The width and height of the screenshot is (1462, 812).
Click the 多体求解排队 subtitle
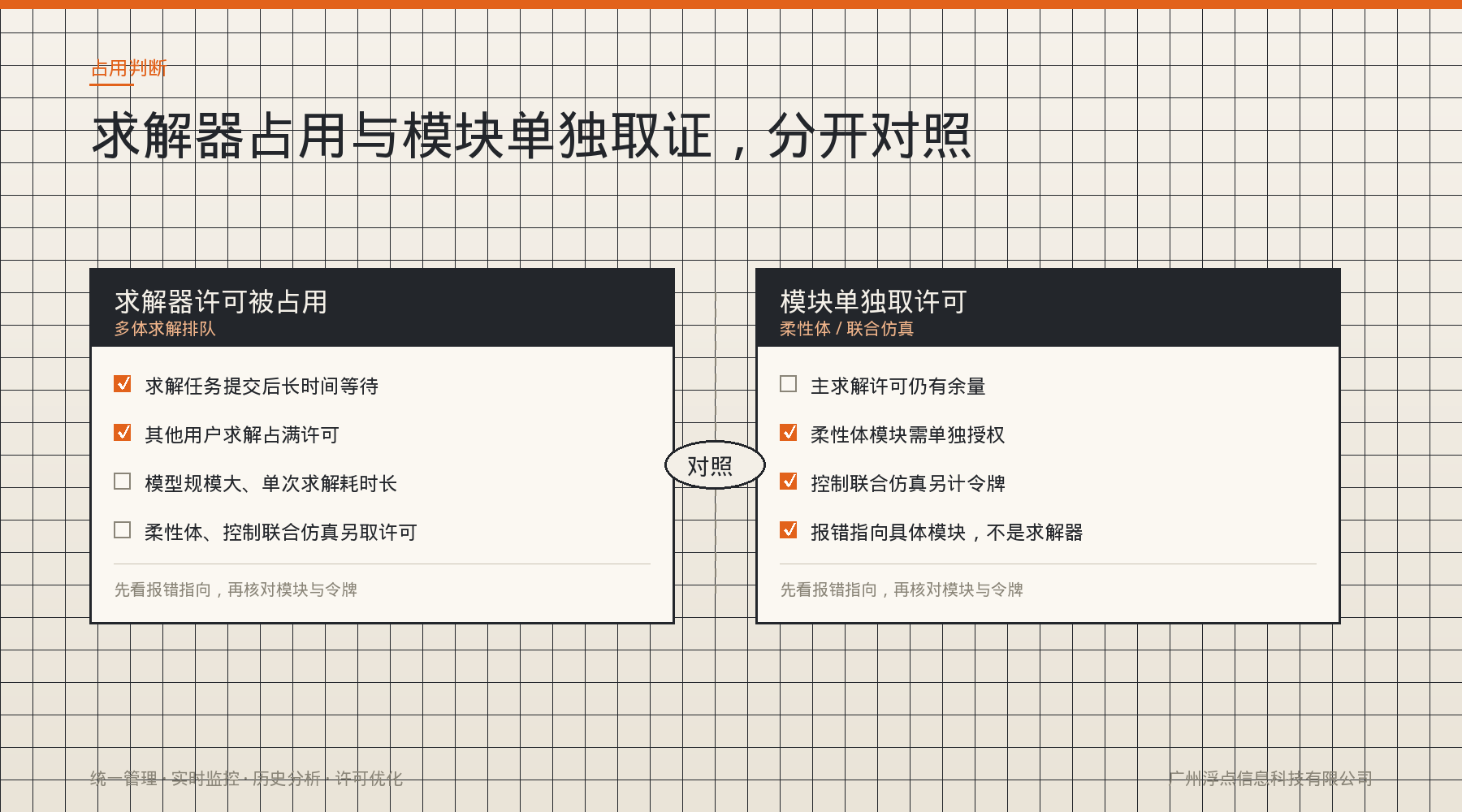click(x=165, y=329)
